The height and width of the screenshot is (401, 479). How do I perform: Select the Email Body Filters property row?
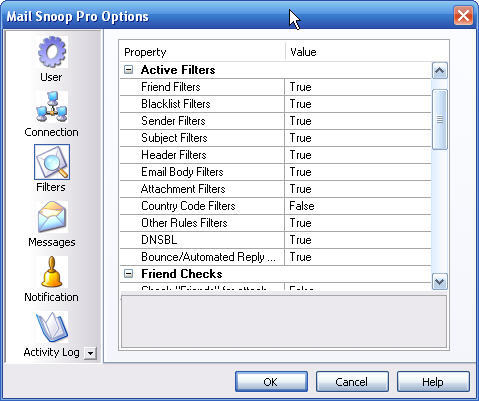pyautogui.click(x=275, y=172)
